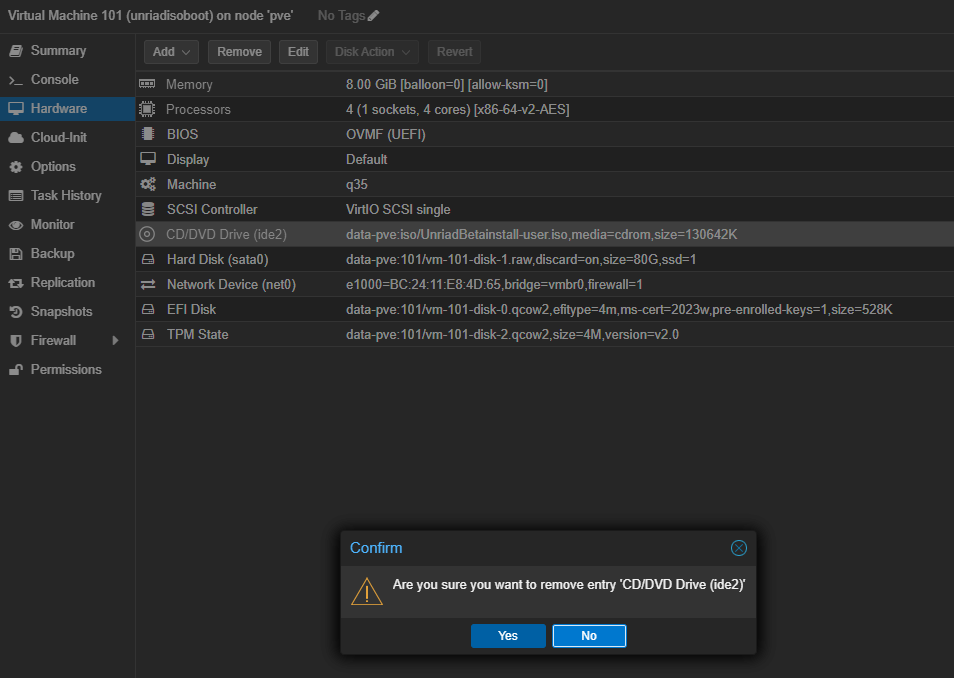
Task: Click the BIOS row chip icon
Action: pos(147,134)
